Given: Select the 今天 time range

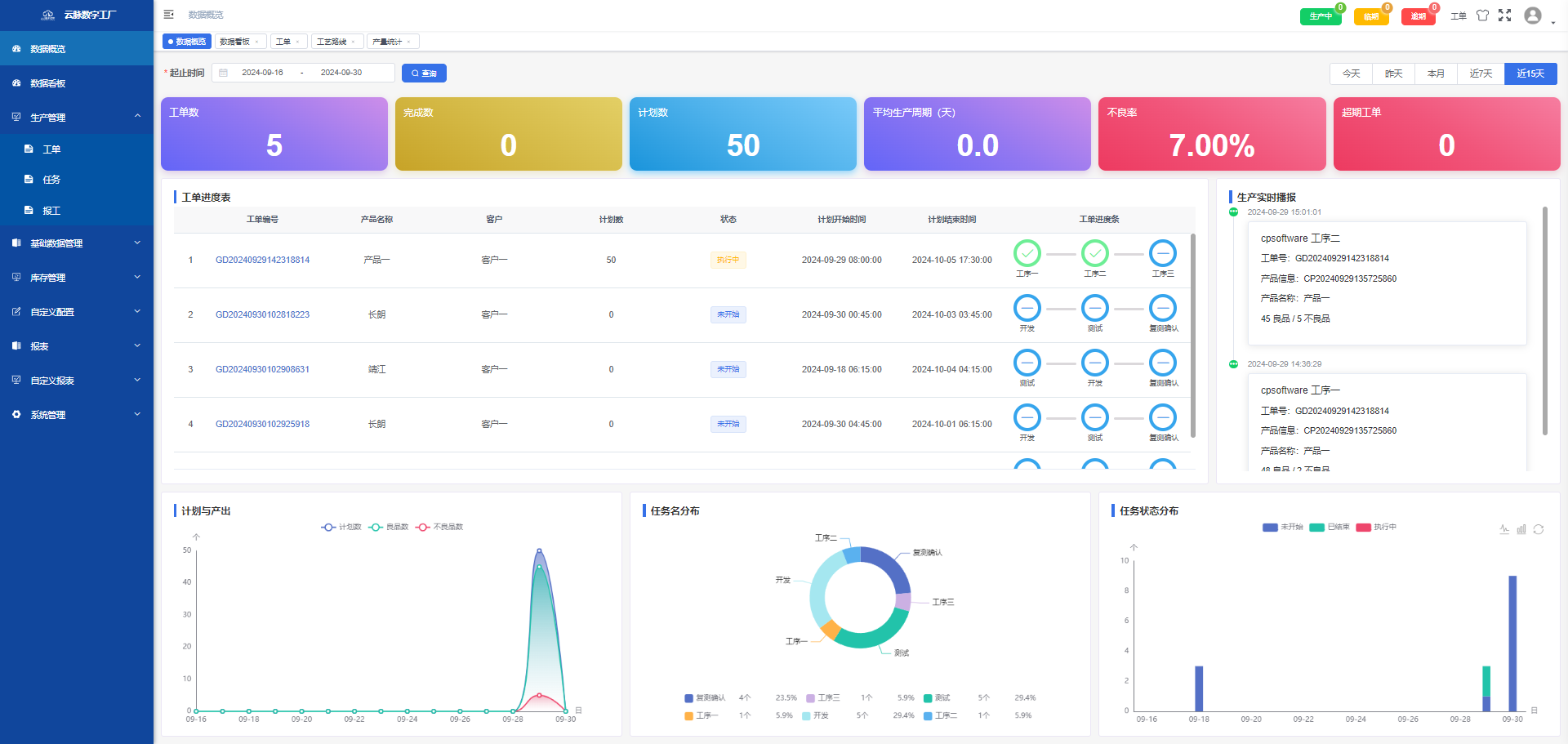Looking at the screenshot, I should [x=1352, y=74].
